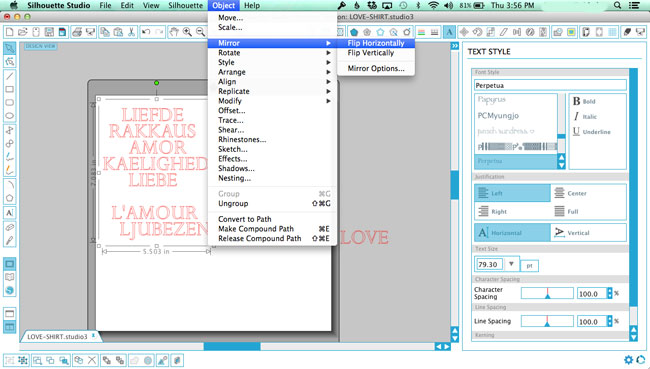The width and height of the screenshot is (650, 369).
Task: Adjust Character Spacing stepper arrows
Action: (x=609, y=294)
